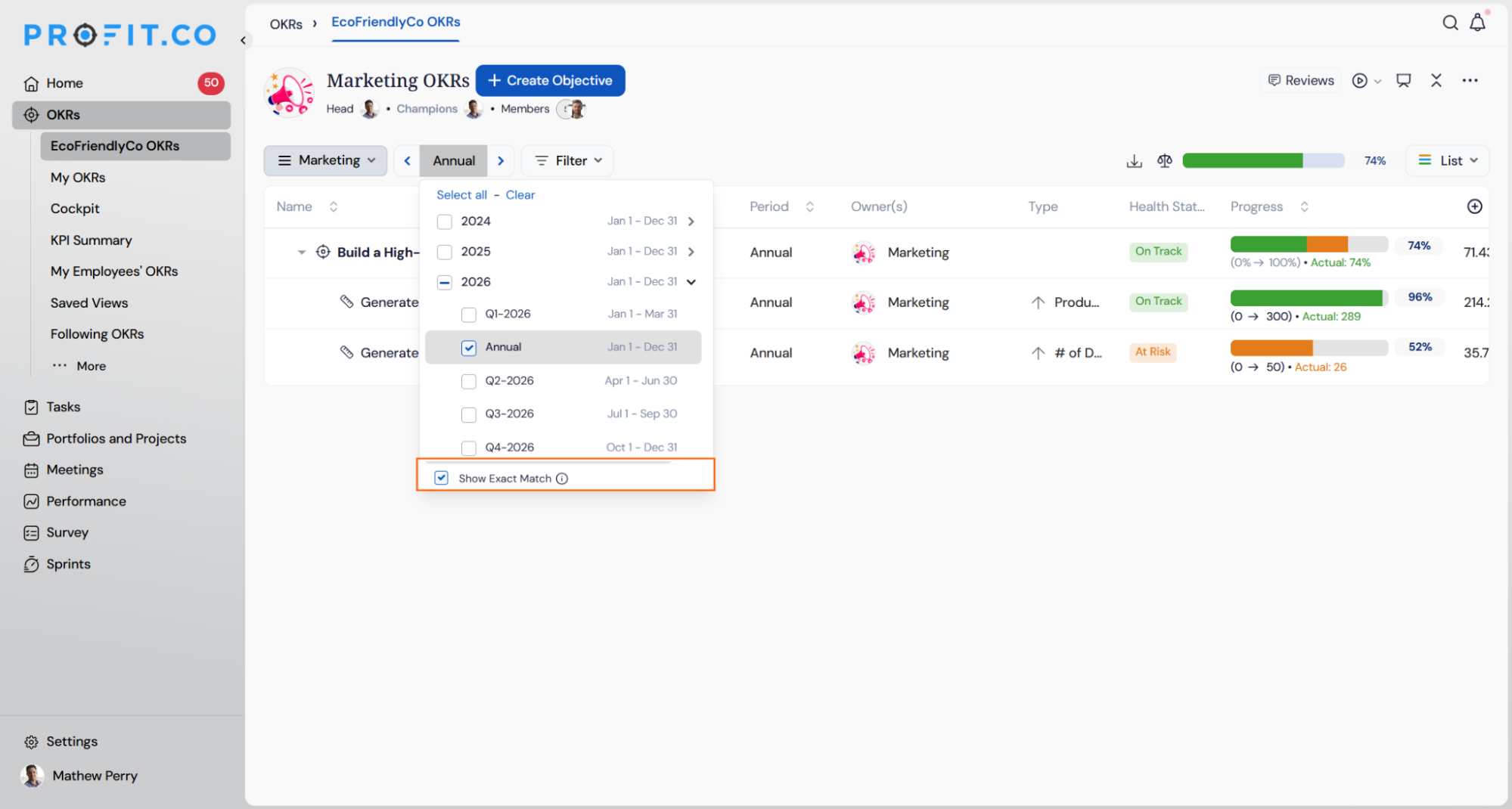Click the Clear link in period list
The width and height of the screenshot is (1512, 809).
[x=520, y=195]
